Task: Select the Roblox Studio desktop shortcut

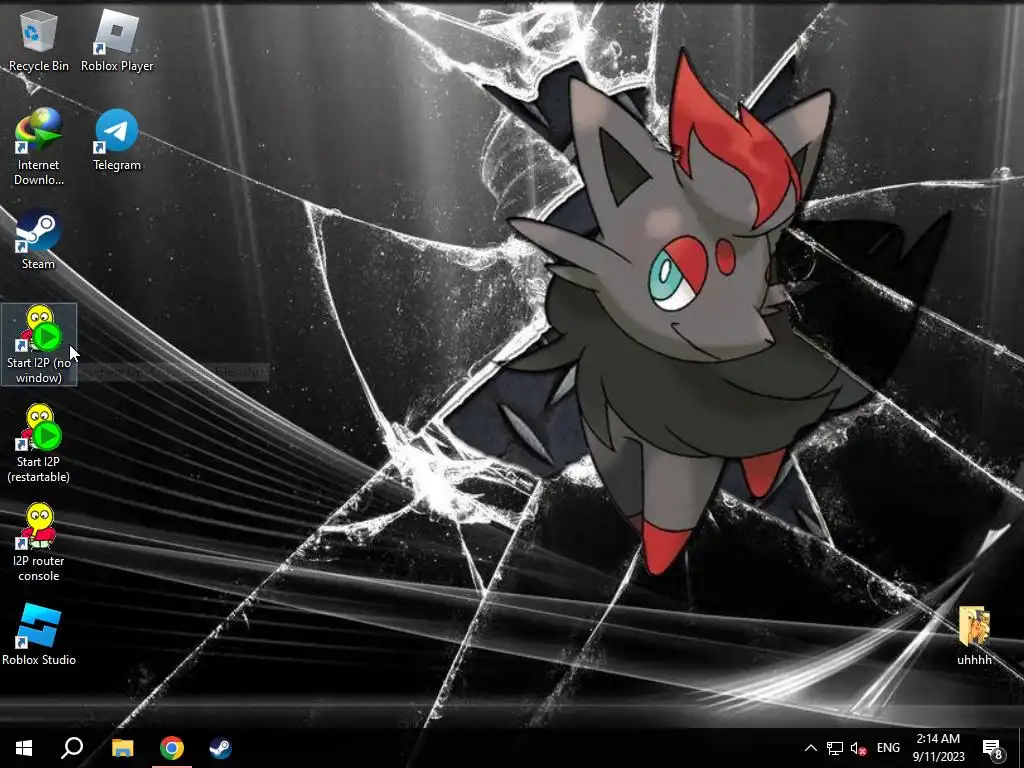Action: pos(39,635)
